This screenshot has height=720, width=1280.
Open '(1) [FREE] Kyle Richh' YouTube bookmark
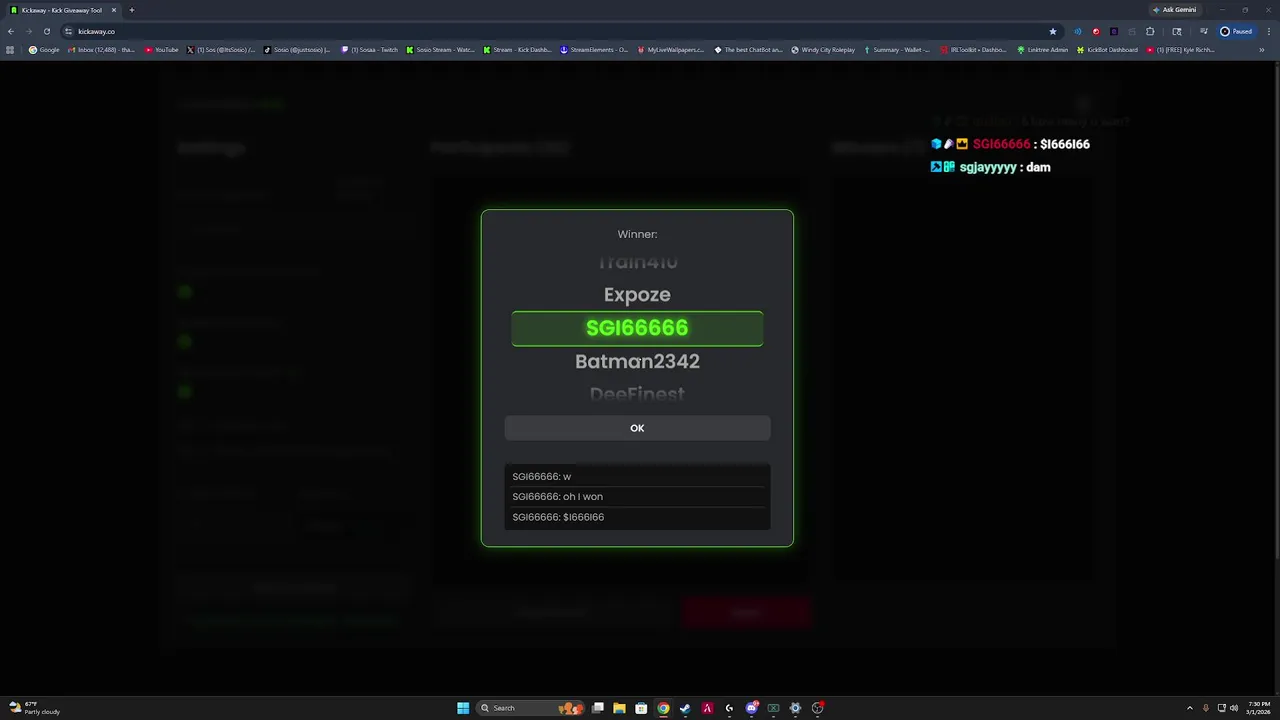coord(1181,50)
